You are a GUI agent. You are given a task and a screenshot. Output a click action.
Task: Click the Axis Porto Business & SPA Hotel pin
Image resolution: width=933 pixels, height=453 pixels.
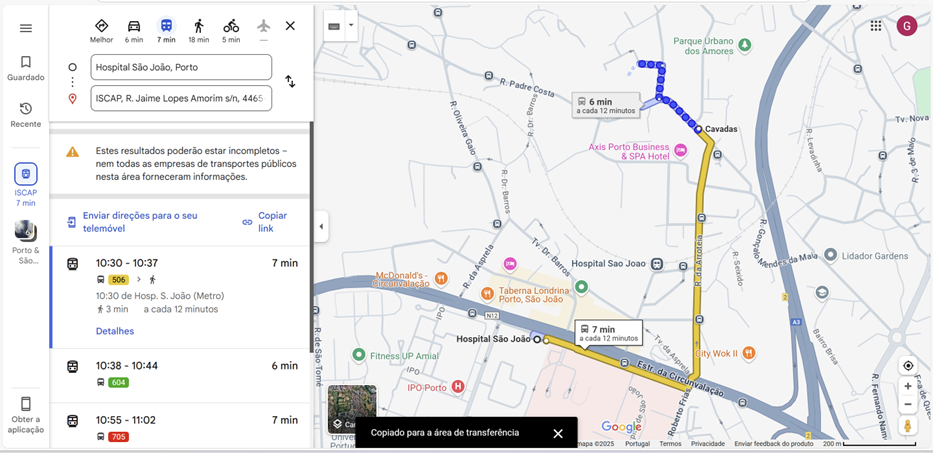(x=681, y=151)
